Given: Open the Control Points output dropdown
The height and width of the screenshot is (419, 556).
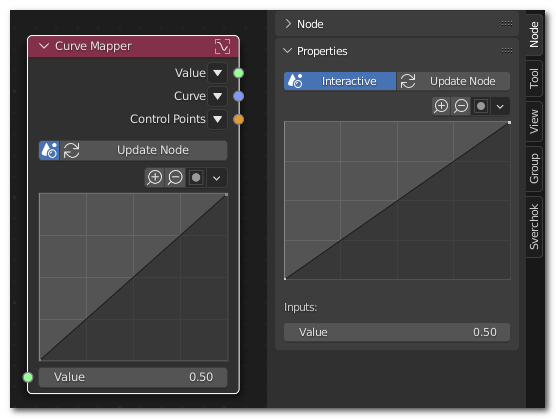Looking at the screenshot, I should [217, 119].
